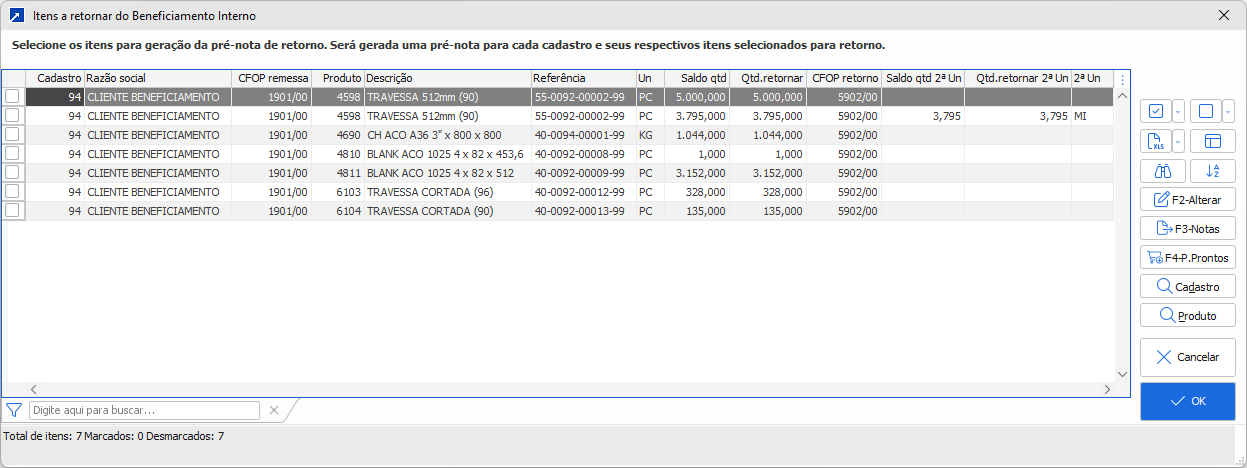
Task: Expand the mark all dropdown arrow
Action: click(1178, 111)
